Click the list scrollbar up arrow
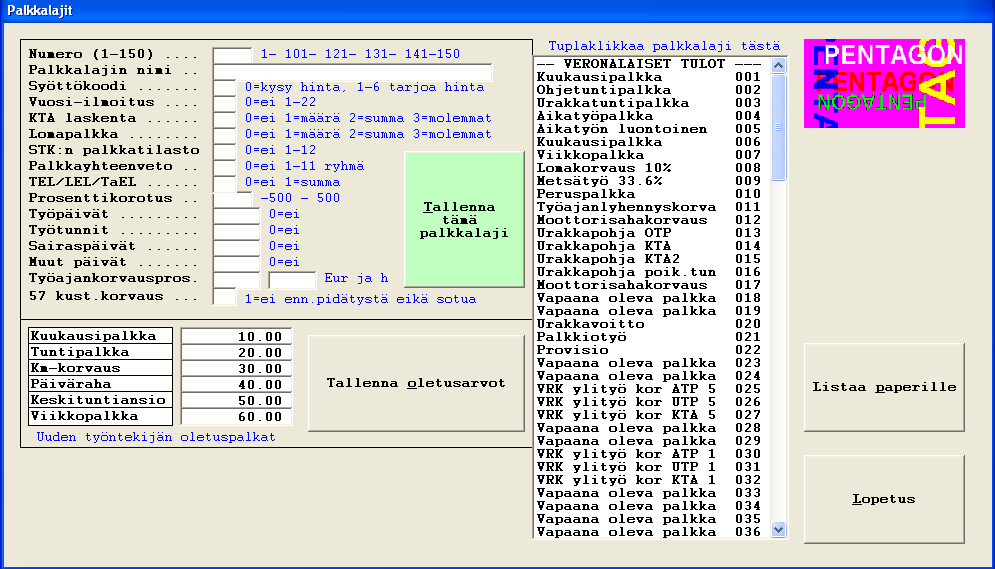The height and width of the screenshot is (569, 995). 780,65
